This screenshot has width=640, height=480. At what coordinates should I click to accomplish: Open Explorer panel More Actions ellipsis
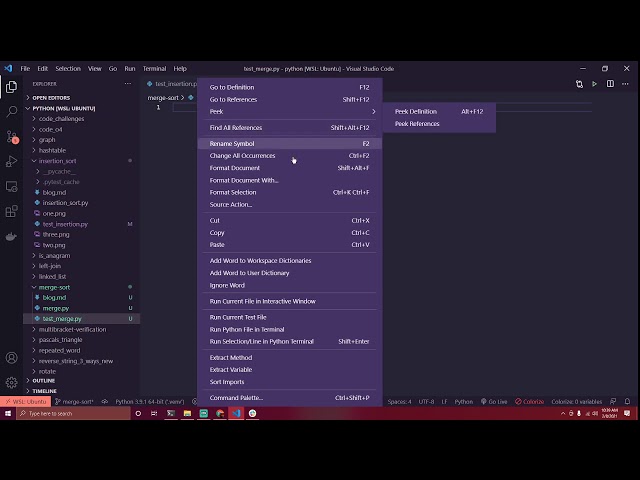[128, 84]
